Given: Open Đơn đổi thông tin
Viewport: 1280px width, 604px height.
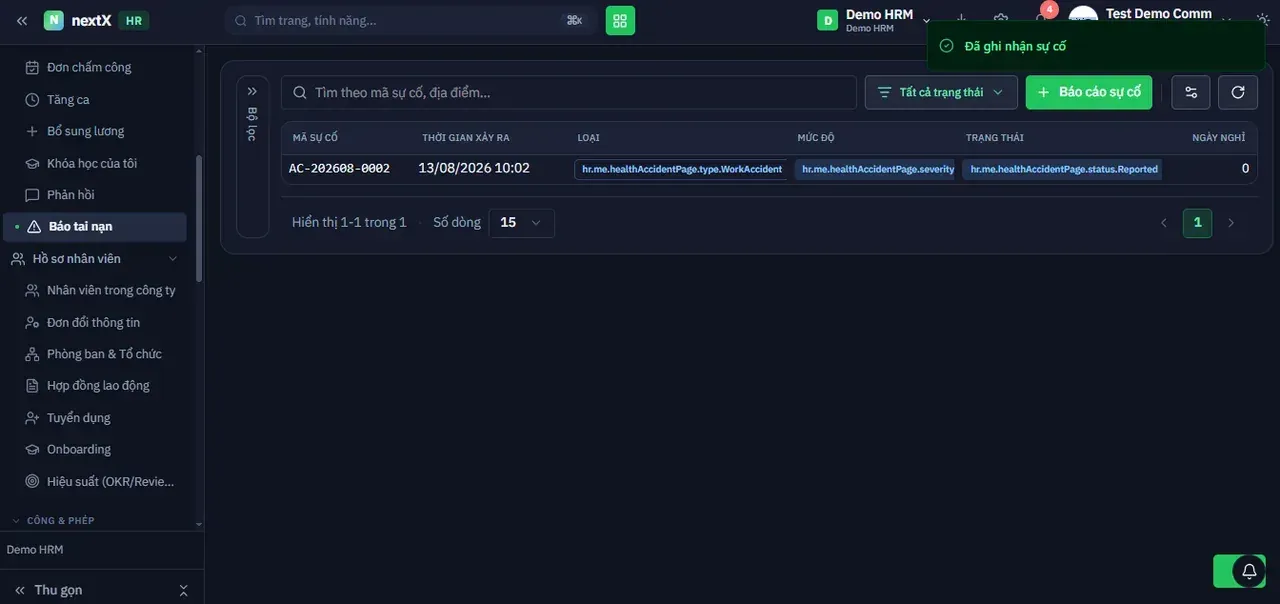Looking at the screenshot, I should [94, 322].
